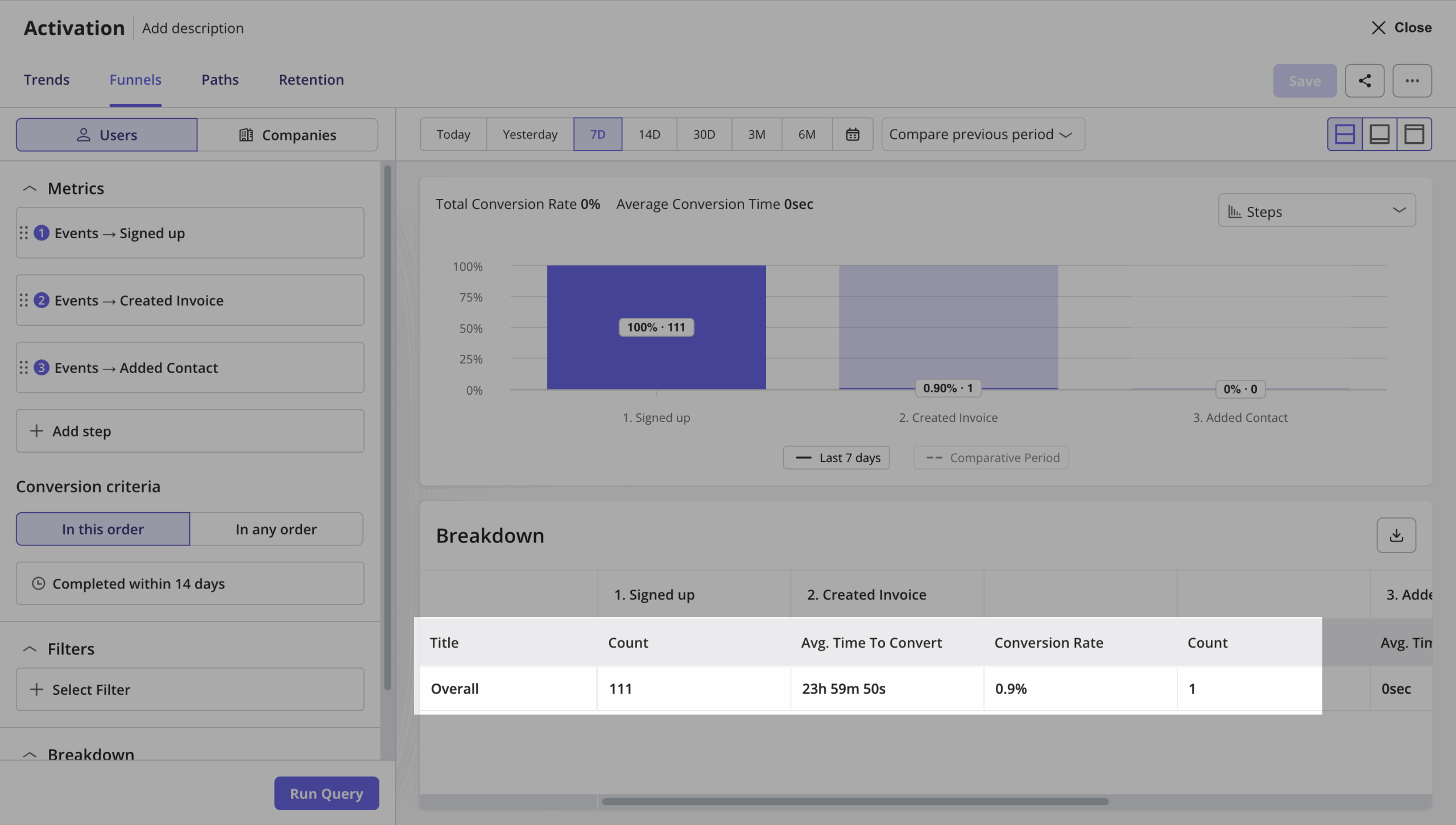Open the more options menu

coord(1412,80)
